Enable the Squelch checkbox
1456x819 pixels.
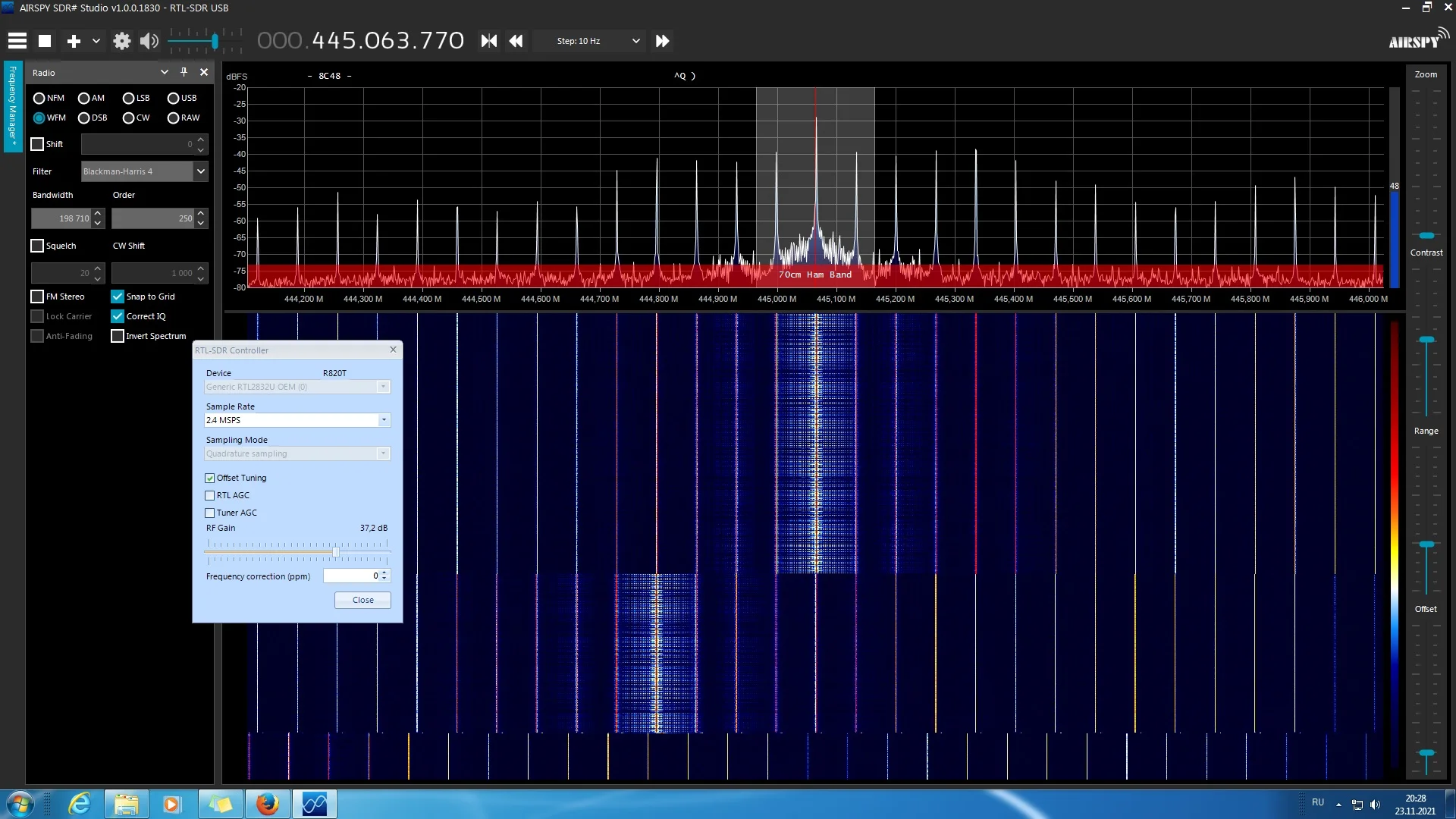(x=37, y=246)
